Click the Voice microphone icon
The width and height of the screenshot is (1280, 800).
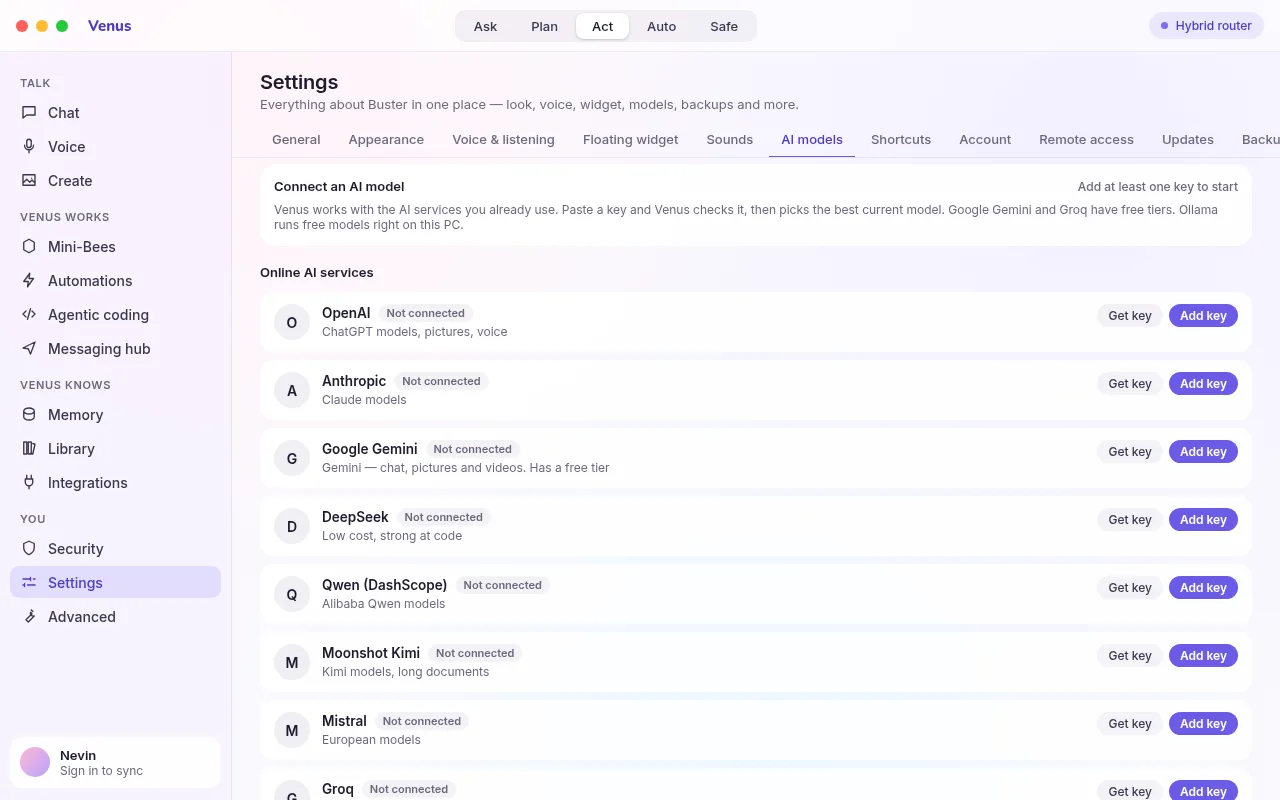click(x=29, y=147)
